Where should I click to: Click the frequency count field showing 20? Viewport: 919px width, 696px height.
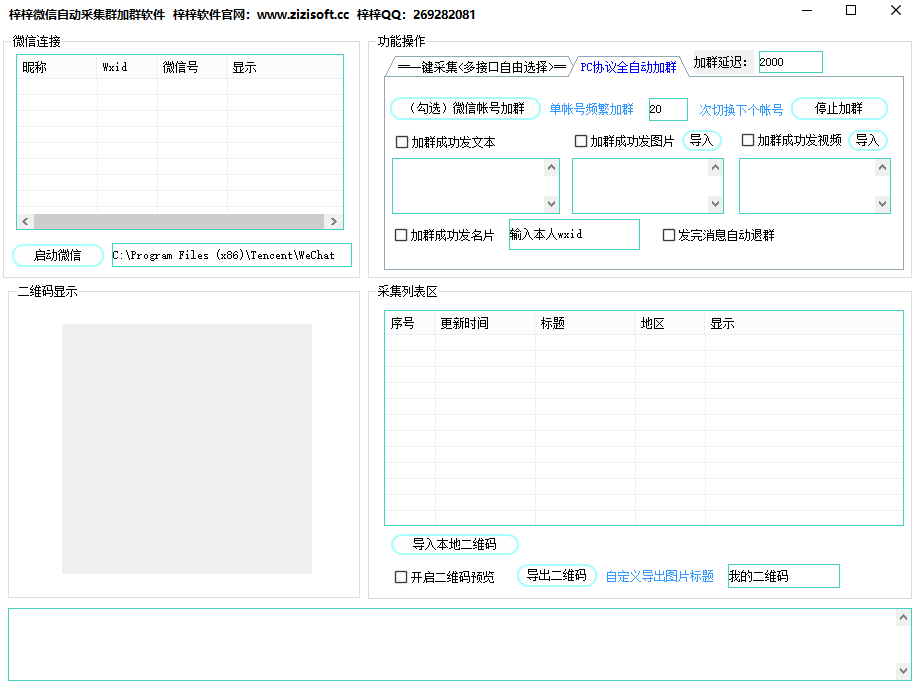(x=668, y=110)
